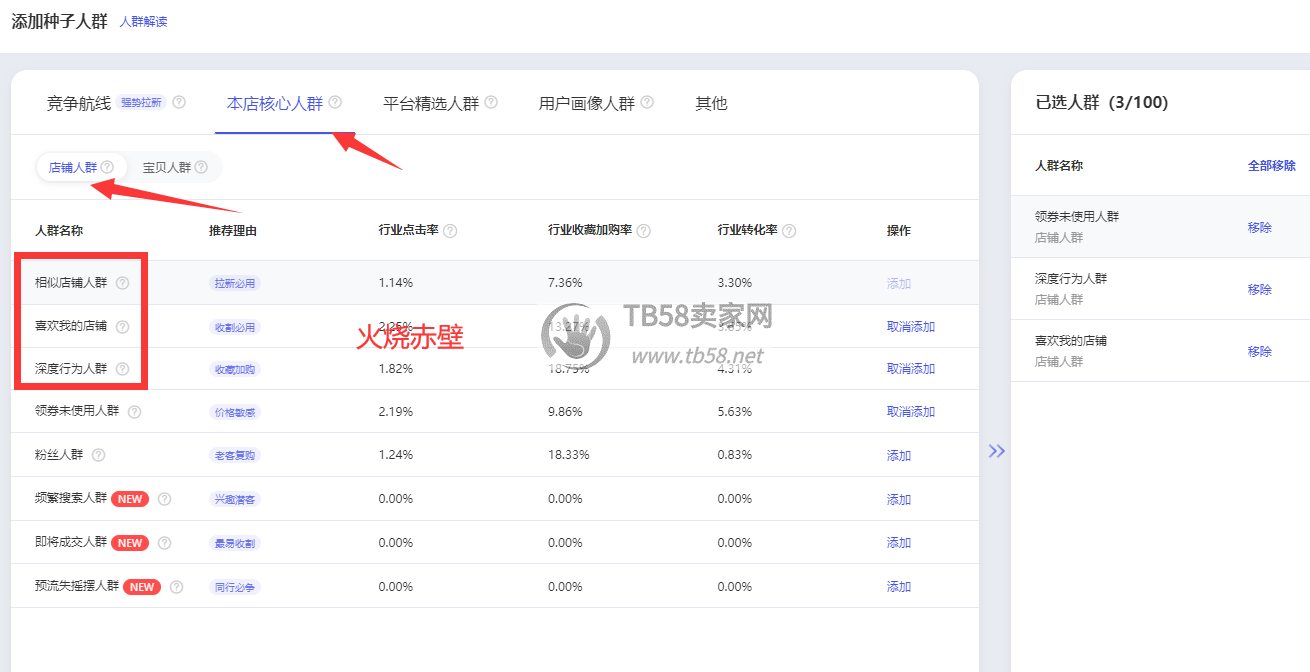Image resolution: width=1310 pixels, height=672 pixels.
Task: Remove 深度行为人群 from selected list
Action: 1260,290
